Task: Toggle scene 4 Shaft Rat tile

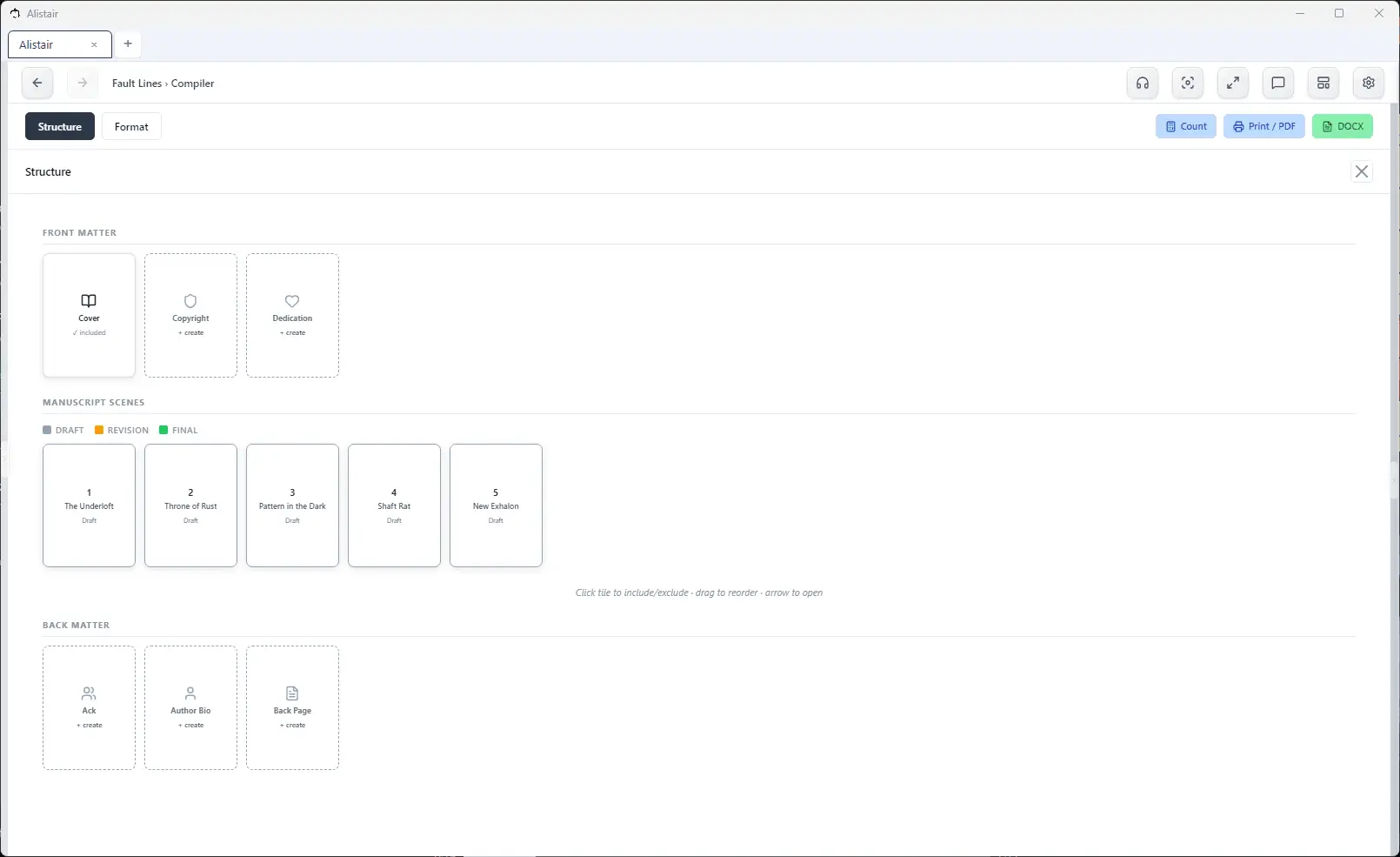Action: (x=394, y=505)
